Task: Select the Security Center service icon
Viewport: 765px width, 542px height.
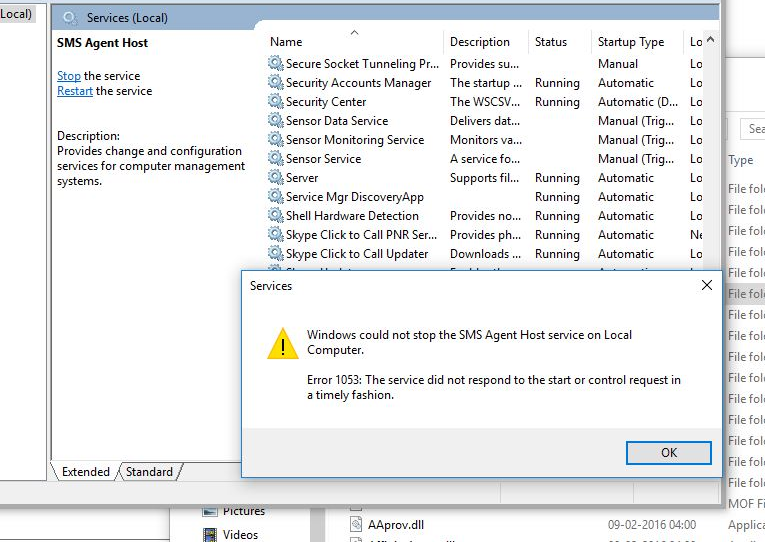Action: tap(275, 102)
